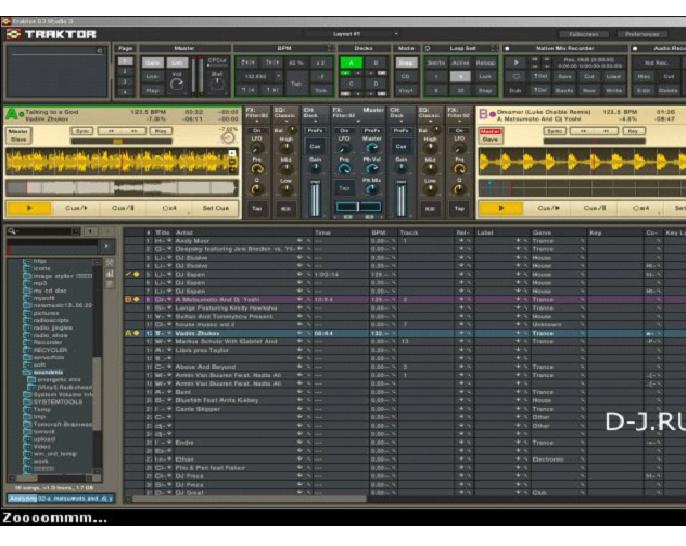The image size is (686, 546).
Task: Click Deck B filter Q knob
Action: pyautogui.click(x=459, y=189)
